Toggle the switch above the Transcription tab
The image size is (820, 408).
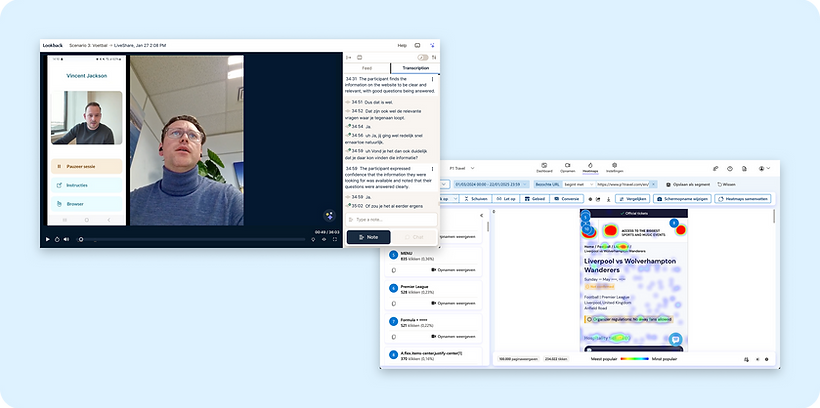point(423,58)
